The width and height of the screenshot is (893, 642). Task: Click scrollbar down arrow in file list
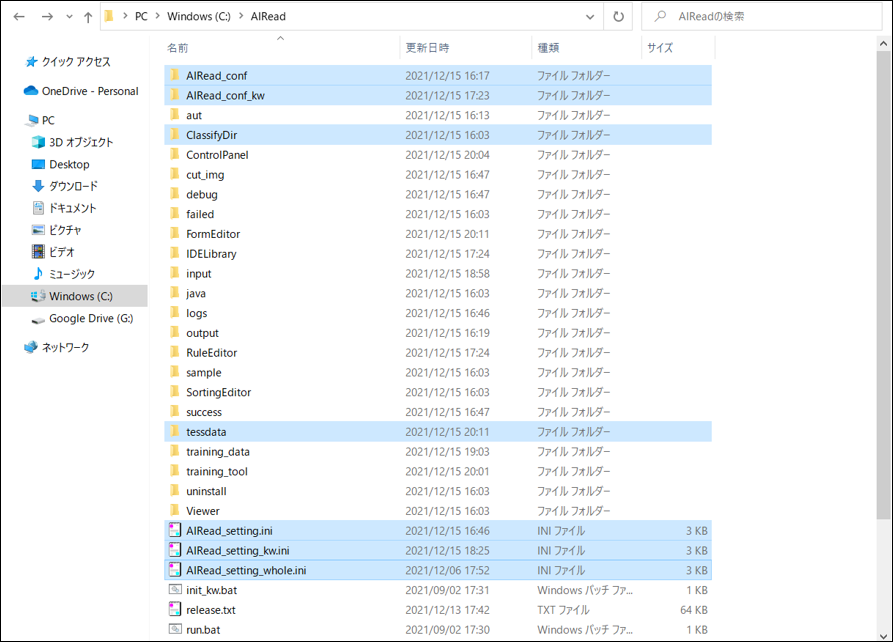click(883, 636)
